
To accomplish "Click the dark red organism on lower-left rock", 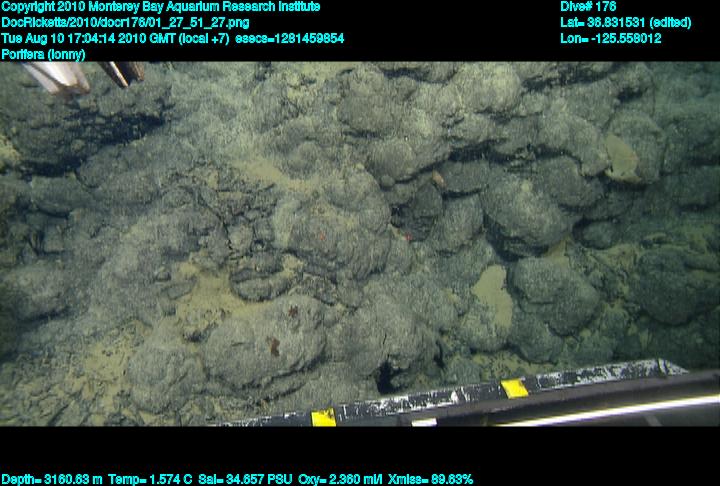I will (x=271, y=345).
